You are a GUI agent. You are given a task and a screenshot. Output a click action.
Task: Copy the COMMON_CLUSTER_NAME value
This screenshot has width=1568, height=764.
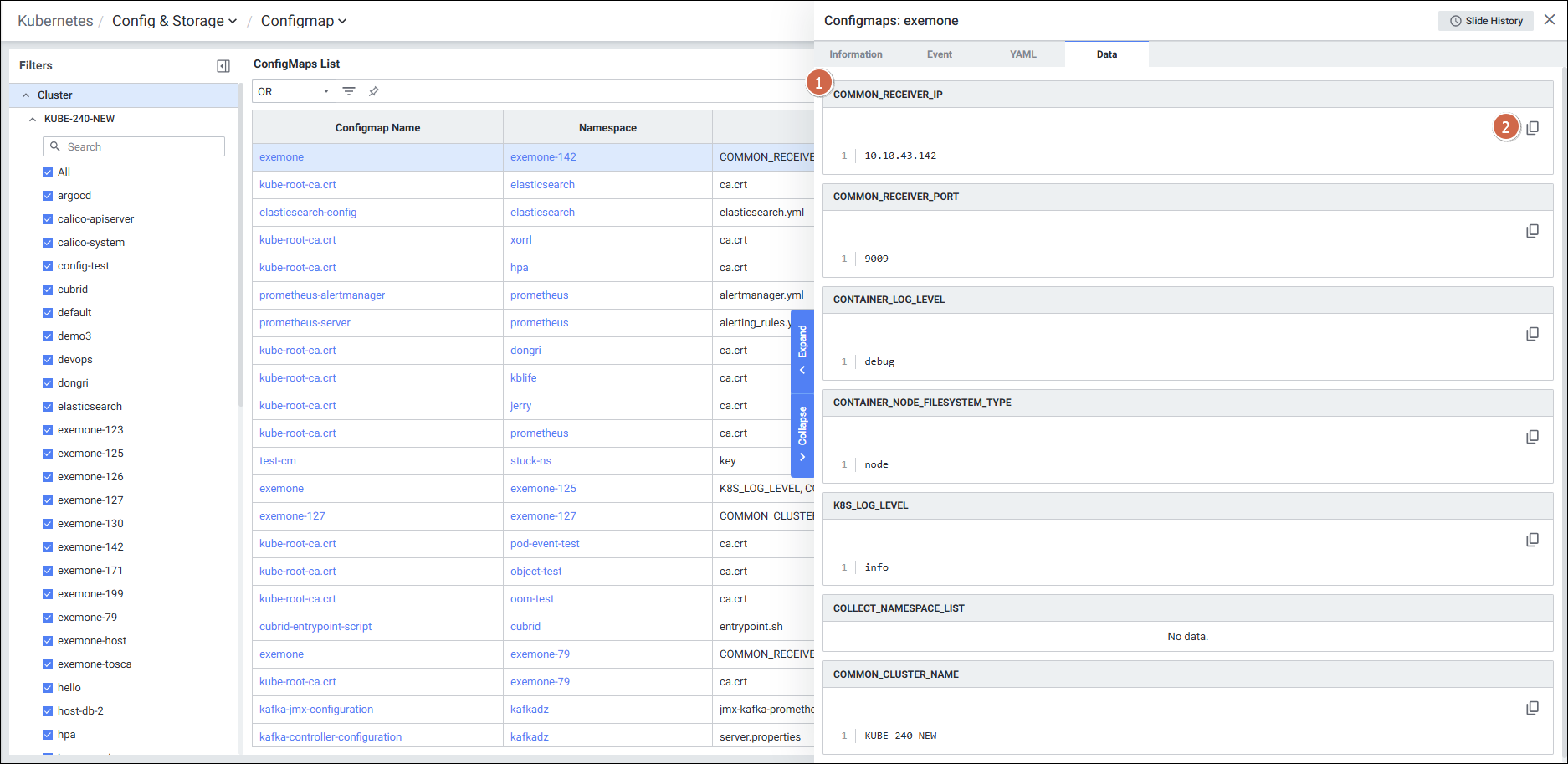coord(1532,708)
